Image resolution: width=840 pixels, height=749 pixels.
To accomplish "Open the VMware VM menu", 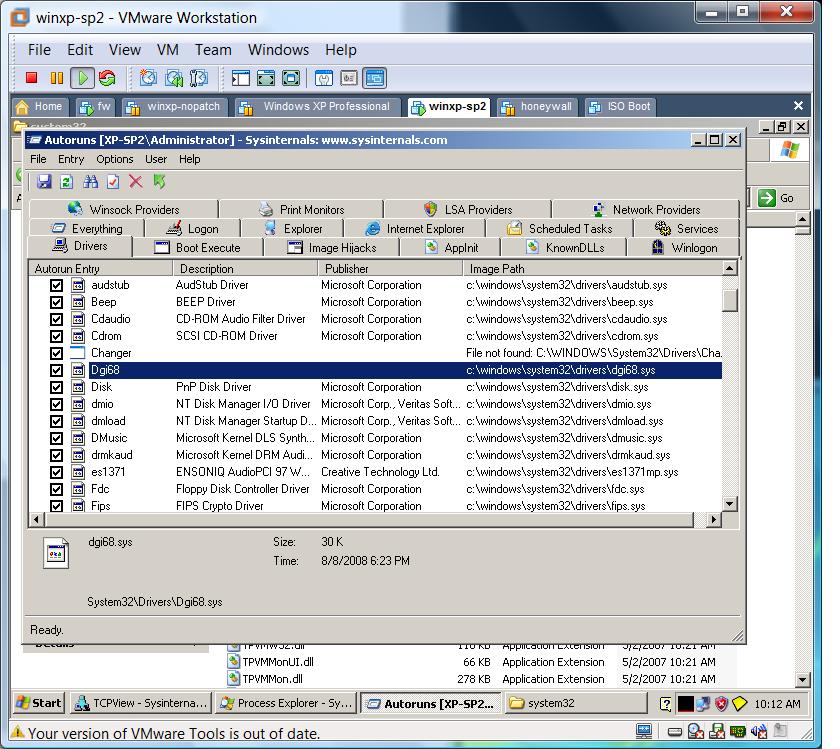I will 168,50.
